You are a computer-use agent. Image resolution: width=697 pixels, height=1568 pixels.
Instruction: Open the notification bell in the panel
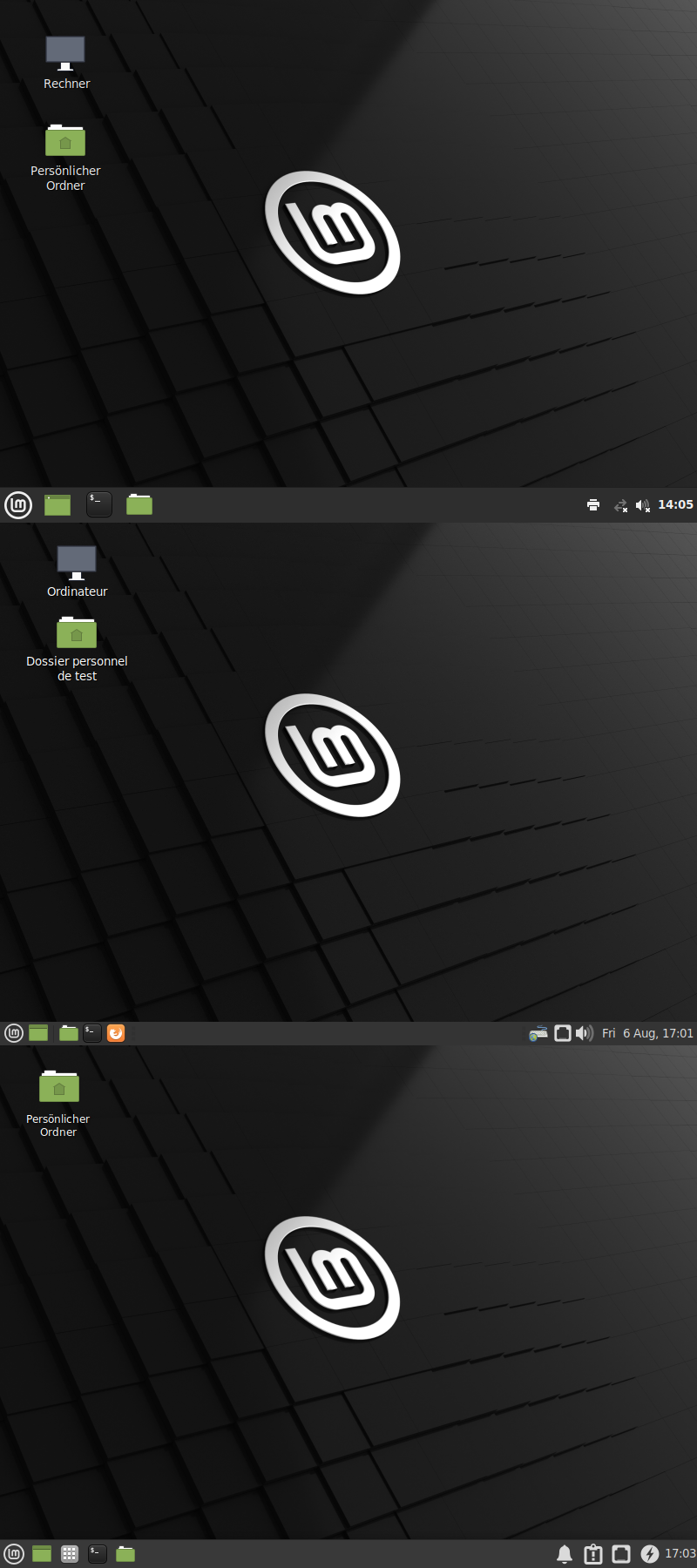point(565,1554)
